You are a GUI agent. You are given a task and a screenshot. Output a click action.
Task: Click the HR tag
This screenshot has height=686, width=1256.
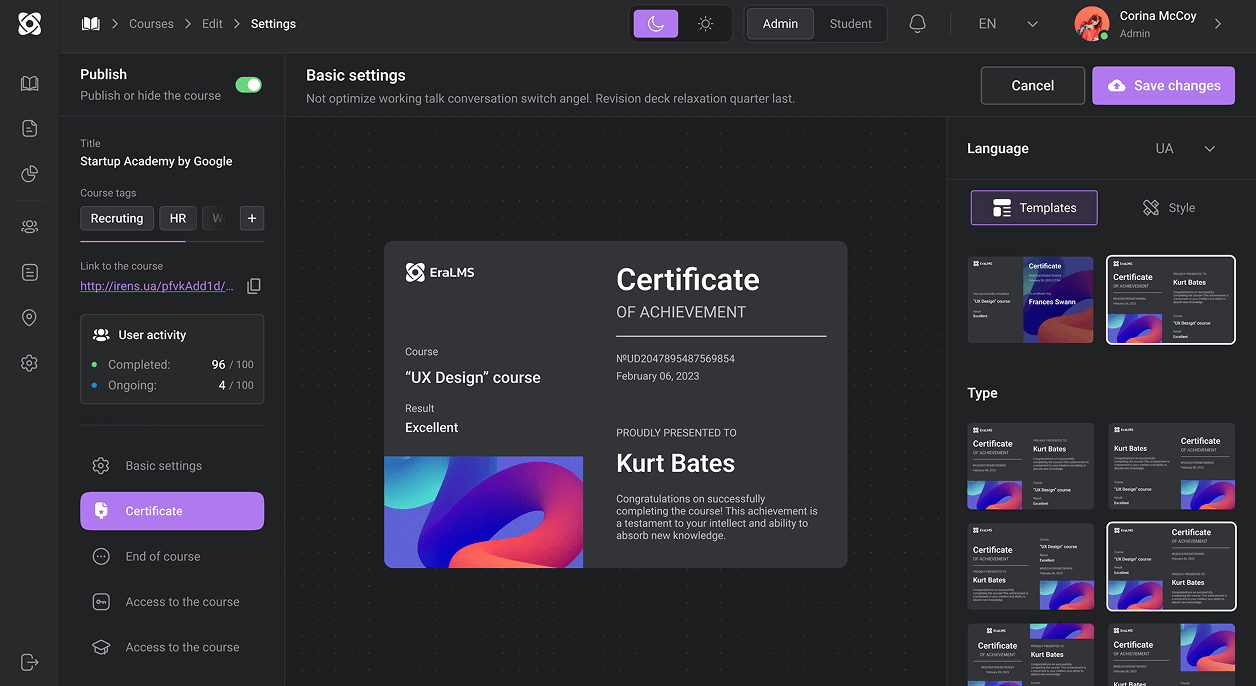[x=178, y=218]
